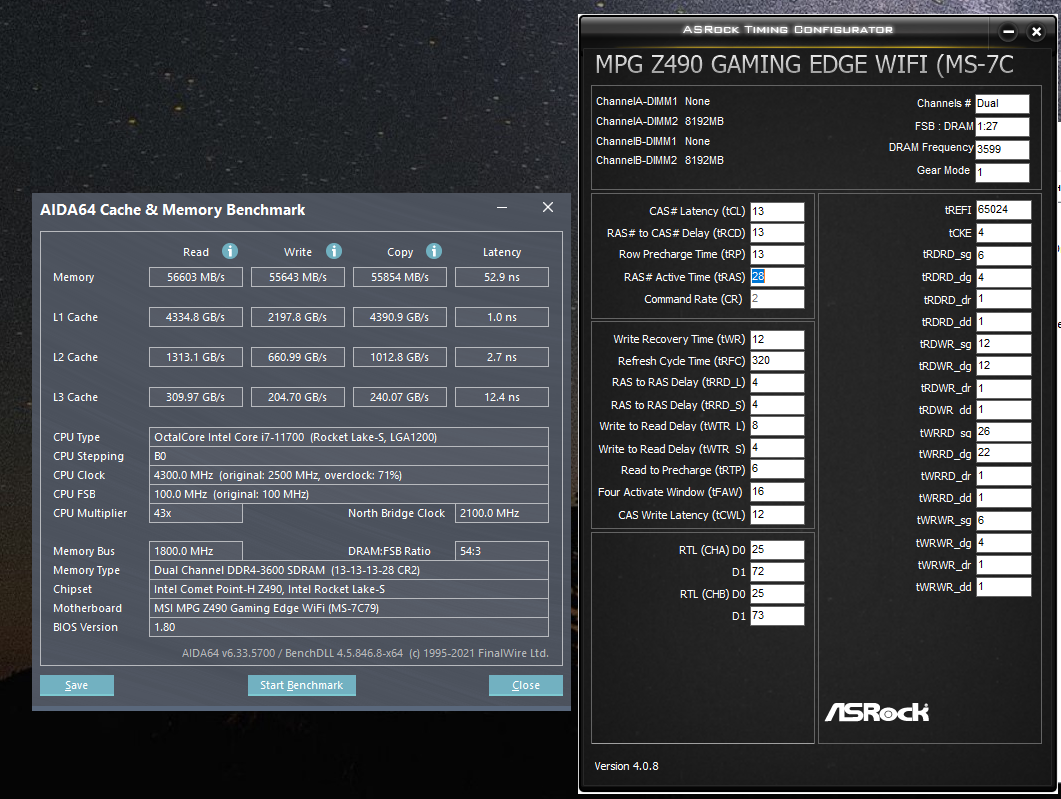Click the Read to Precharge (tRTP) field
1061x799 pixels.
pyautogui.click(x=777, y=470)
